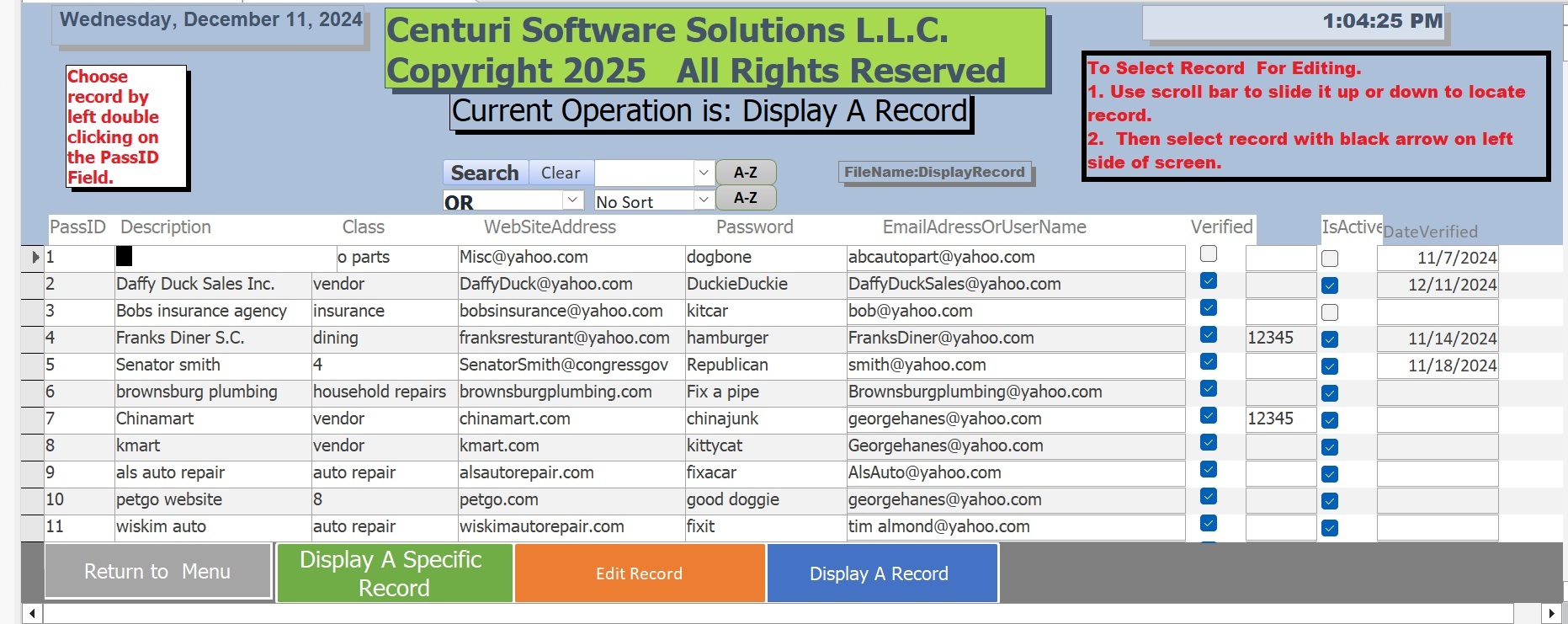Image resolution: width=1568 pixels, height=624 pixels.
Task: Open the OR field dropdown
Action: pyautogui.click(x=572, y=200)
